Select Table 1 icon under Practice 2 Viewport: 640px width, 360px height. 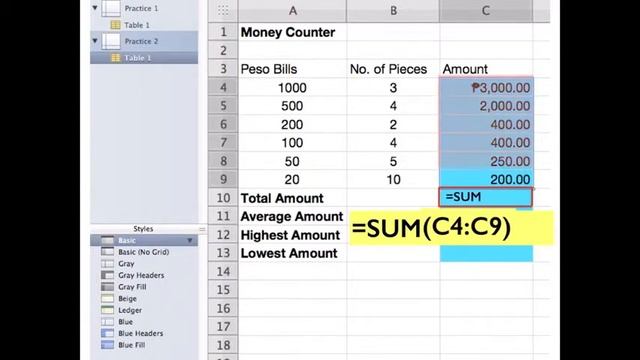(116, 58)
